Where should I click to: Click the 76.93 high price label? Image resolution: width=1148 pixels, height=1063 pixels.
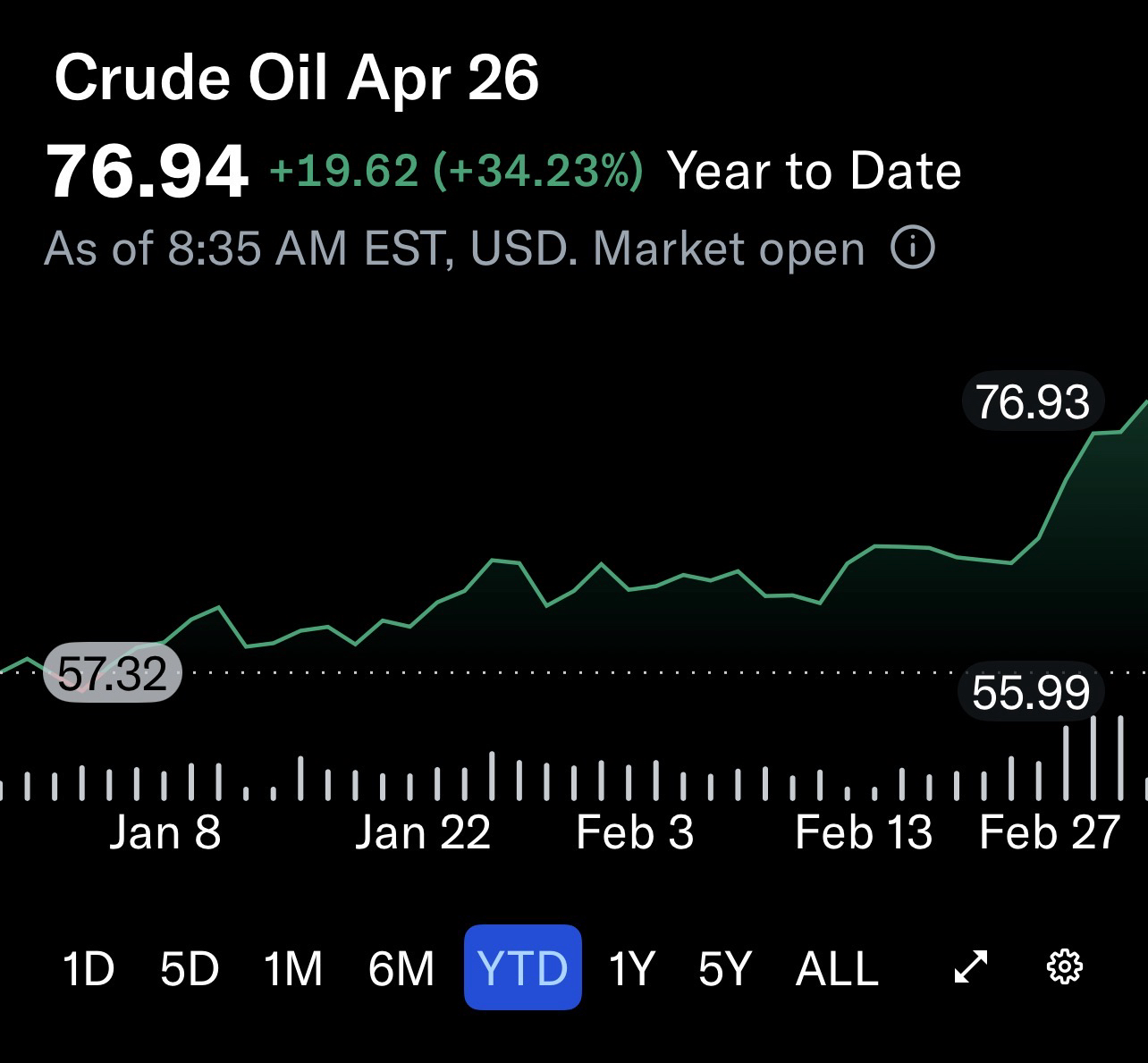click(x=1033, y=401)
